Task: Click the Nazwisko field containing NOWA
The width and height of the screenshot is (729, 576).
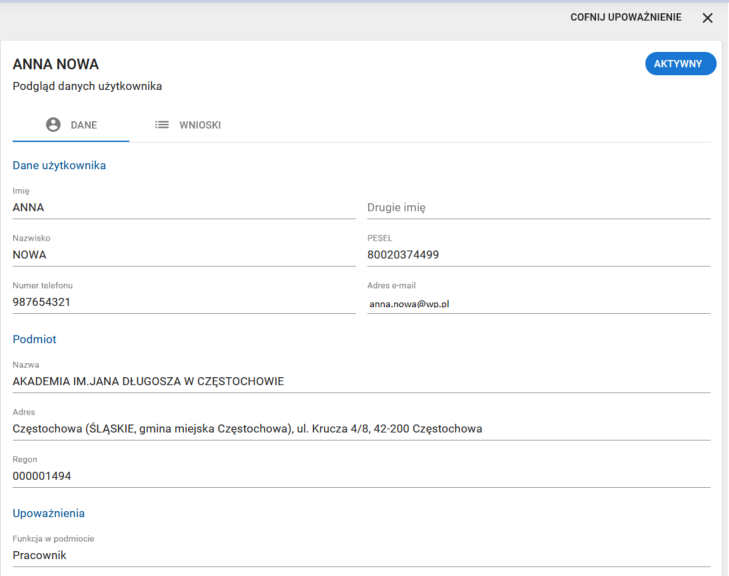Action: click(x=183, y=254)
